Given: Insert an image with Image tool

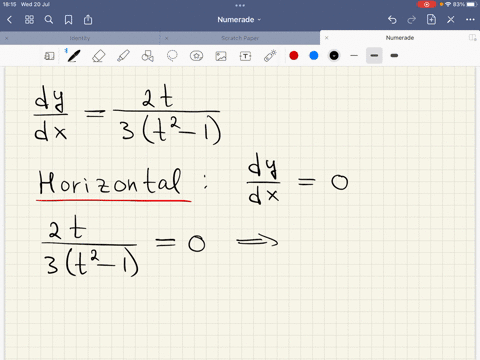Looking at the screenshot, I should pyautogui.click(x=221, y=56).
